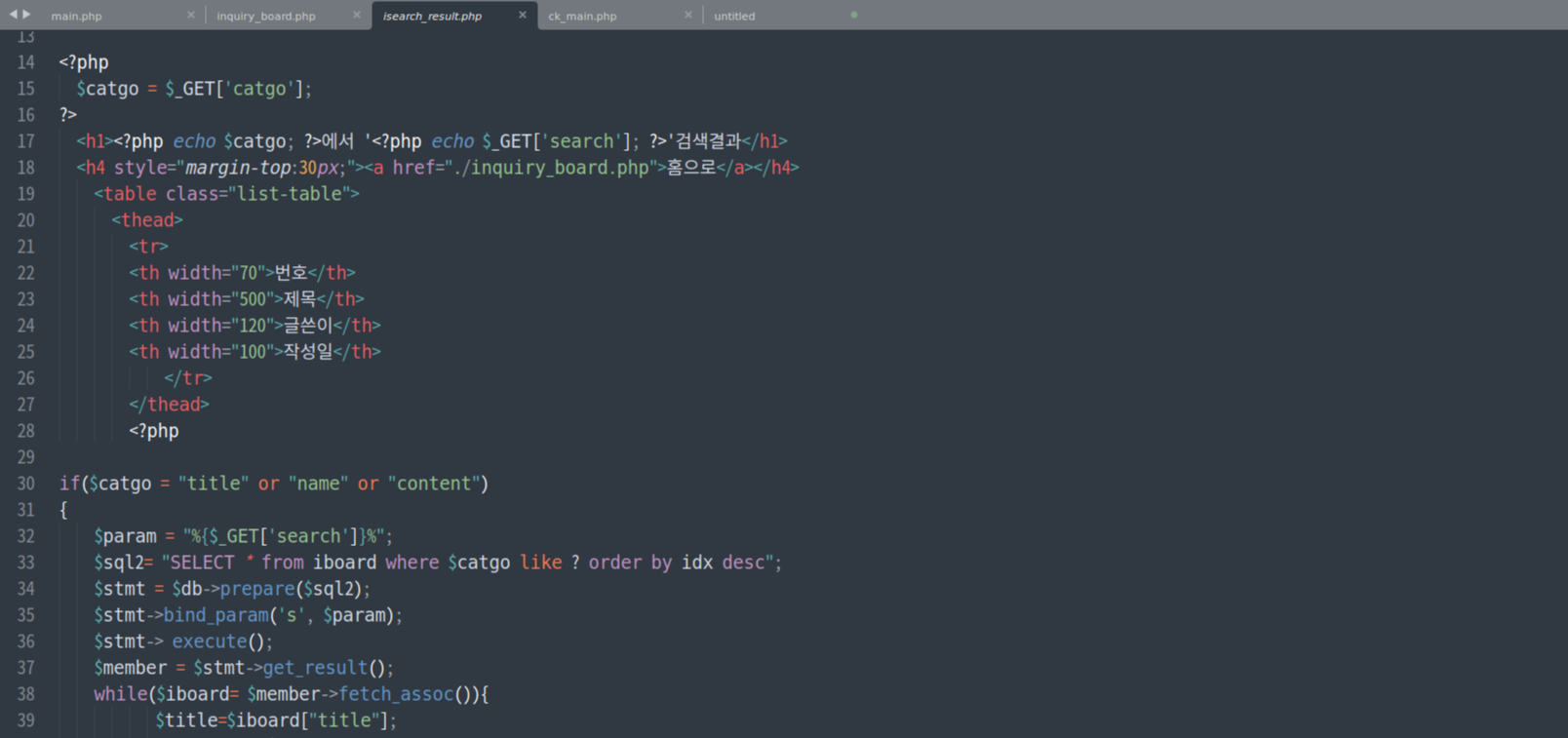Click the <?php tag on line 28
This screenshot has height=738, width=1568.
click(154, 431)
